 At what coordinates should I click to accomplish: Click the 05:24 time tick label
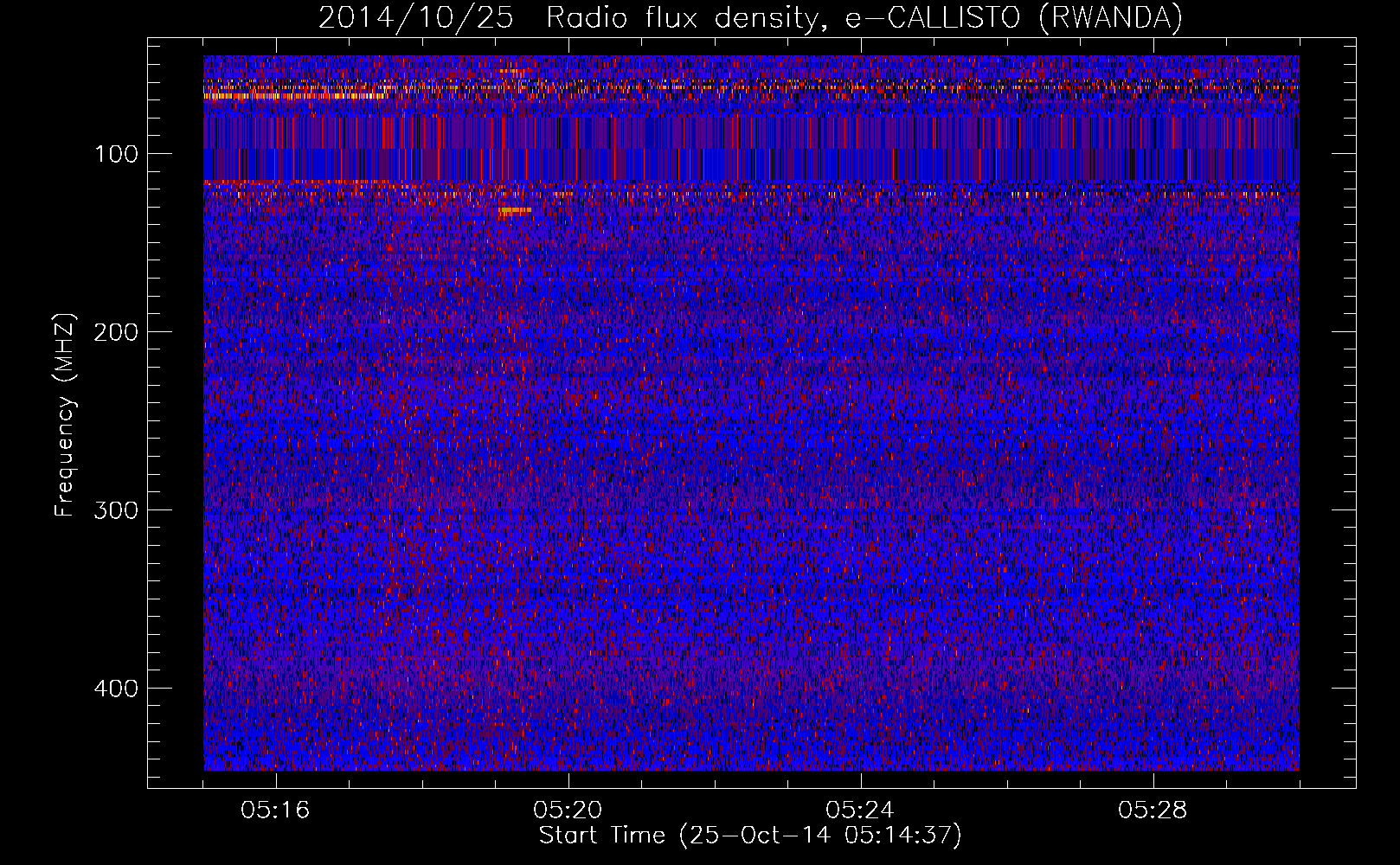coord(861,811)
